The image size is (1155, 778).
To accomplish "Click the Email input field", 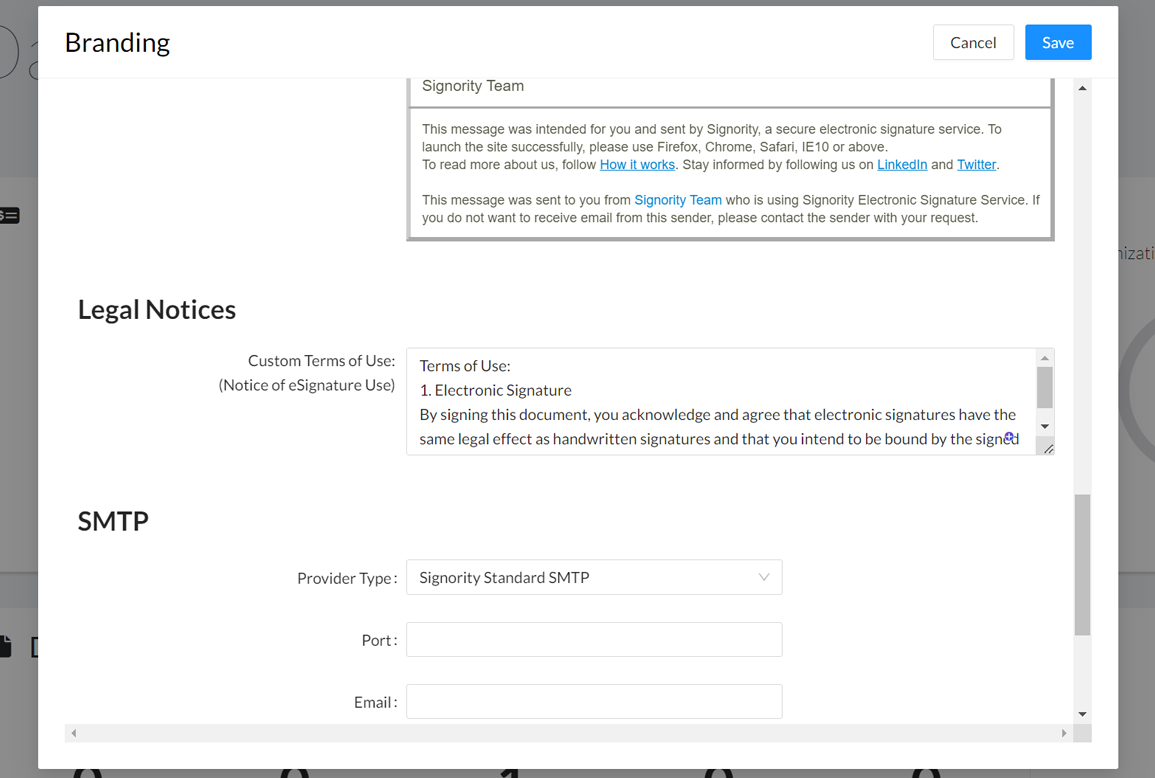I will click(x=594, y=701).
